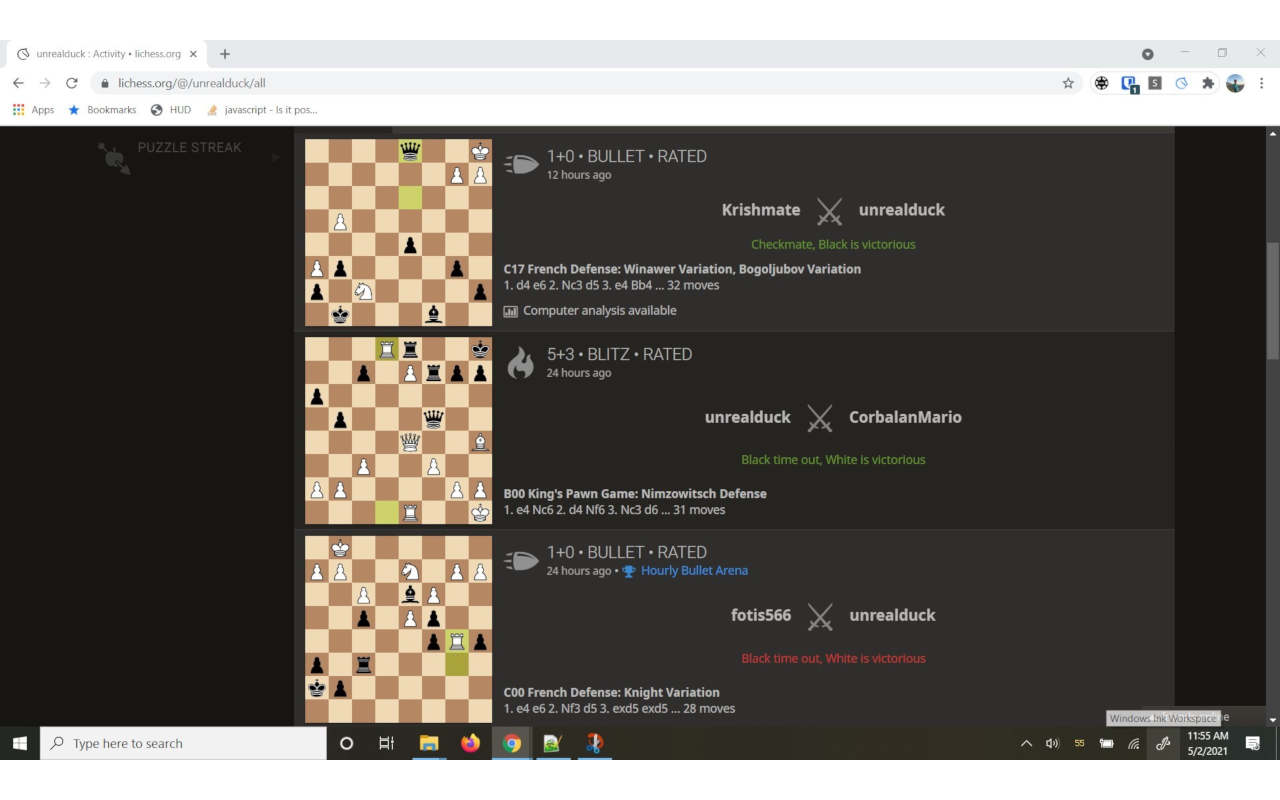Click the trophy icon next to Hourly Bullet Arena
The height and width of the screenshot is (800, 1280).
pos(629,571)
